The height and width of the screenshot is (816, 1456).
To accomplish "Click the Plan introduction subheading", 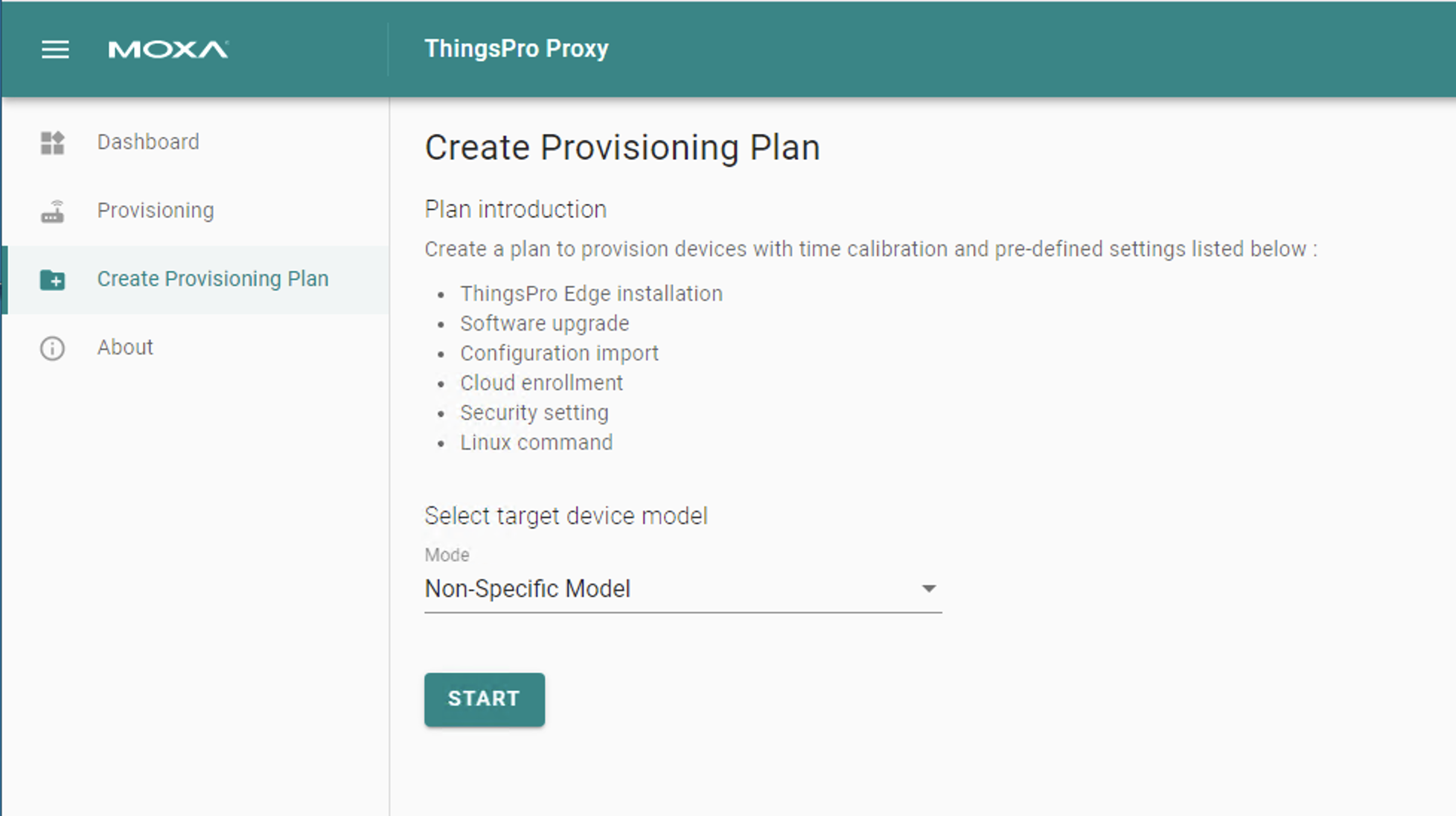I will click(x=515, y=209).
